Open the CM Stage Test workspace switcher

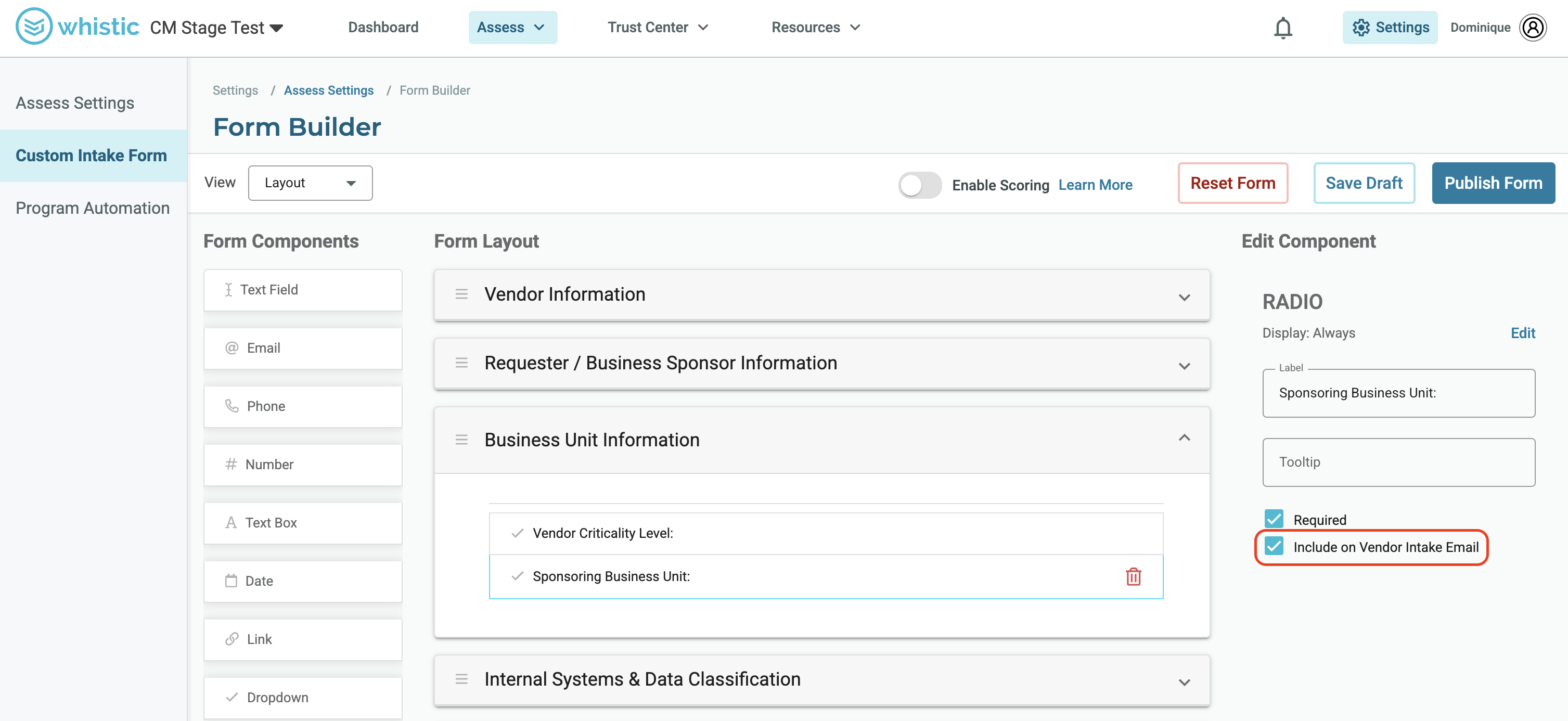coord(217,28)
